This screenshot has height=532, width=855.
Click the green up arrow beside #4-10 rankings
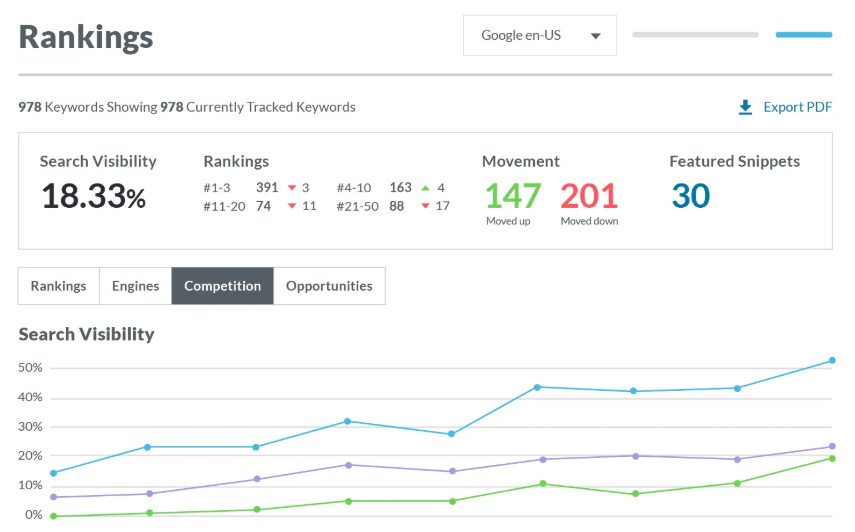[426, 188]
